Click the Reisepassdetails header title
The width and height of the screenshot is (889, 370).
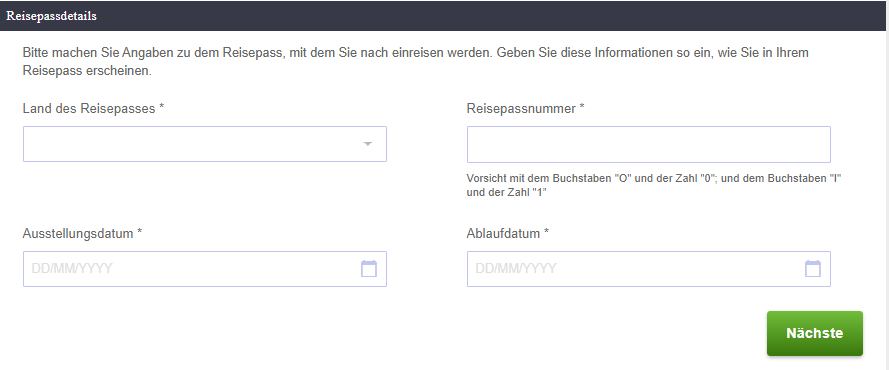coord(51,16)
